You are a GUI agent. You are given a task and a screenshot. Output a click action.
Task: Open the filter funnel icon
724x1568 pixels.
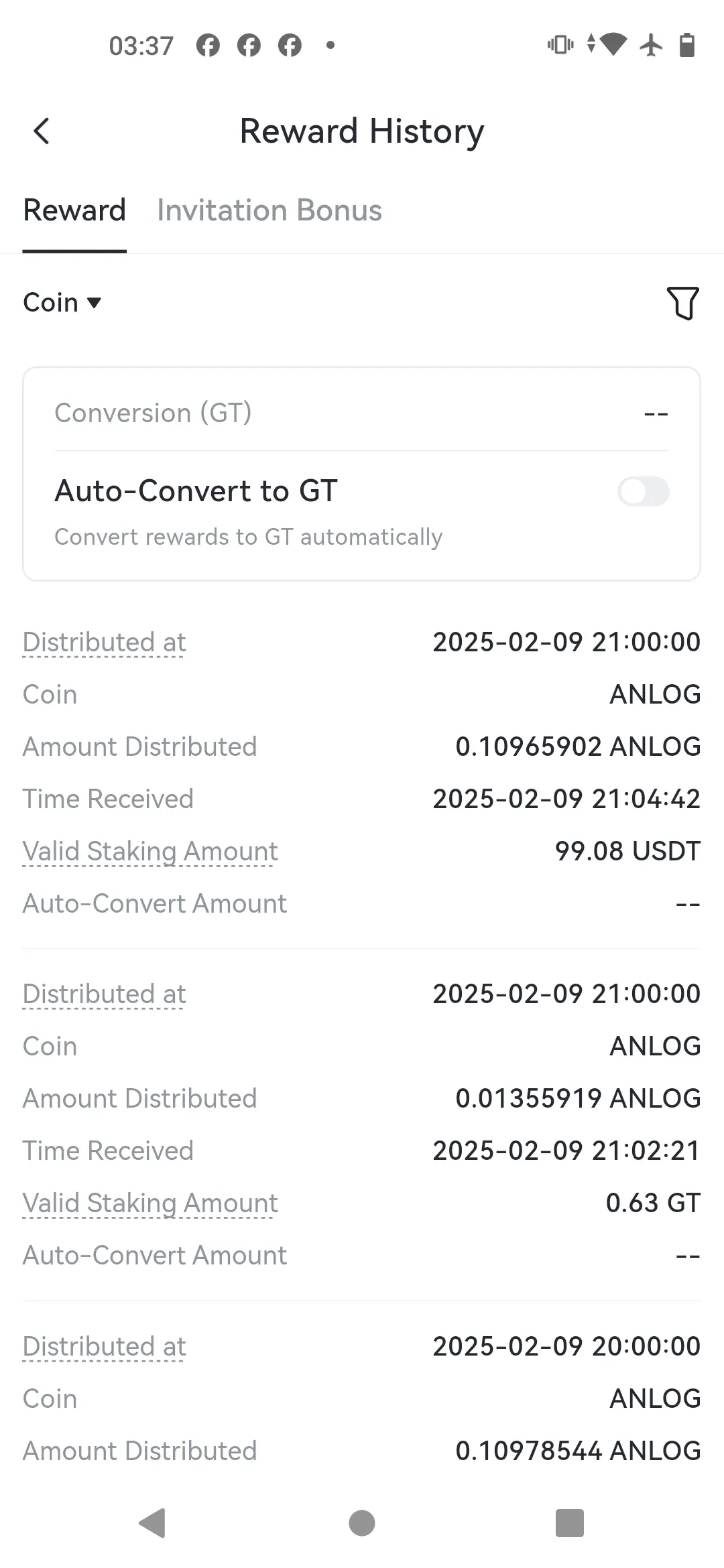(682, 303)
